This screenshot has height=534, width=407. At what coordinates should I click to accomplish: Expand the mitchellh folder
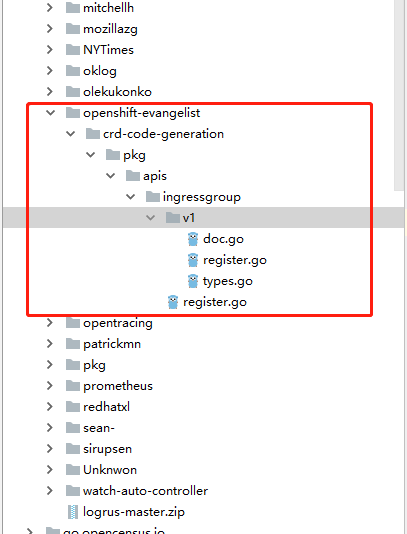(x=50, y=8)
